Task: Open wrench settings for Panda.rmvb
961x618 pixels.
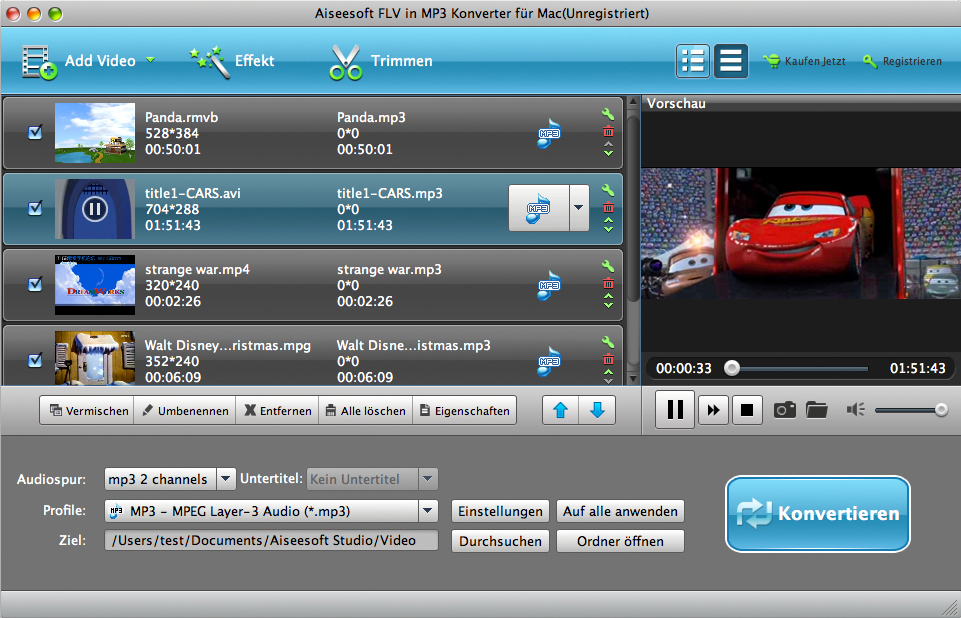Action: pyautogui.click(x=608, y=114)
